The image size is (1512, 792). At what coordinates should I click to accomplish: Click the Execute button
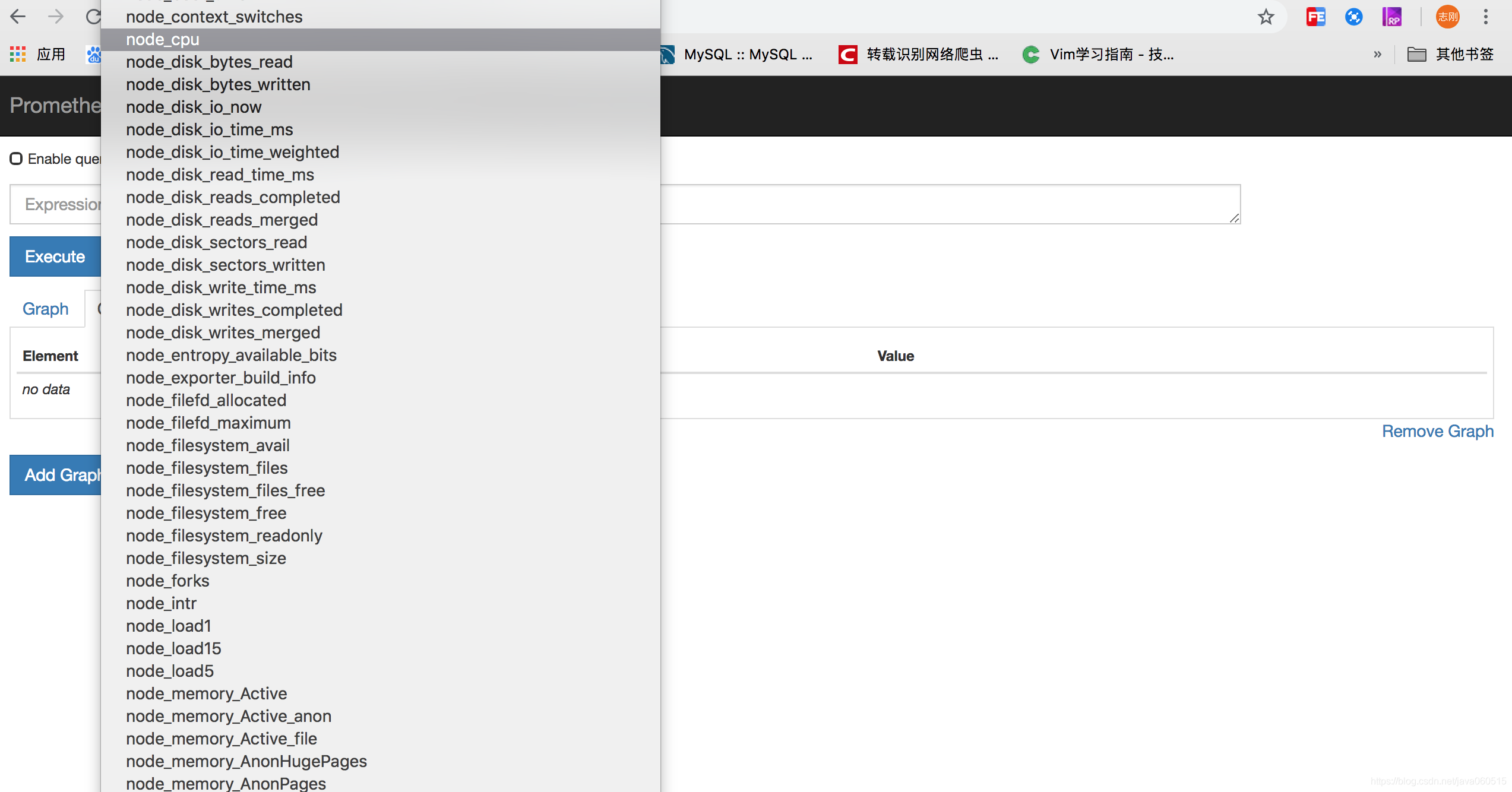[55, 256]
